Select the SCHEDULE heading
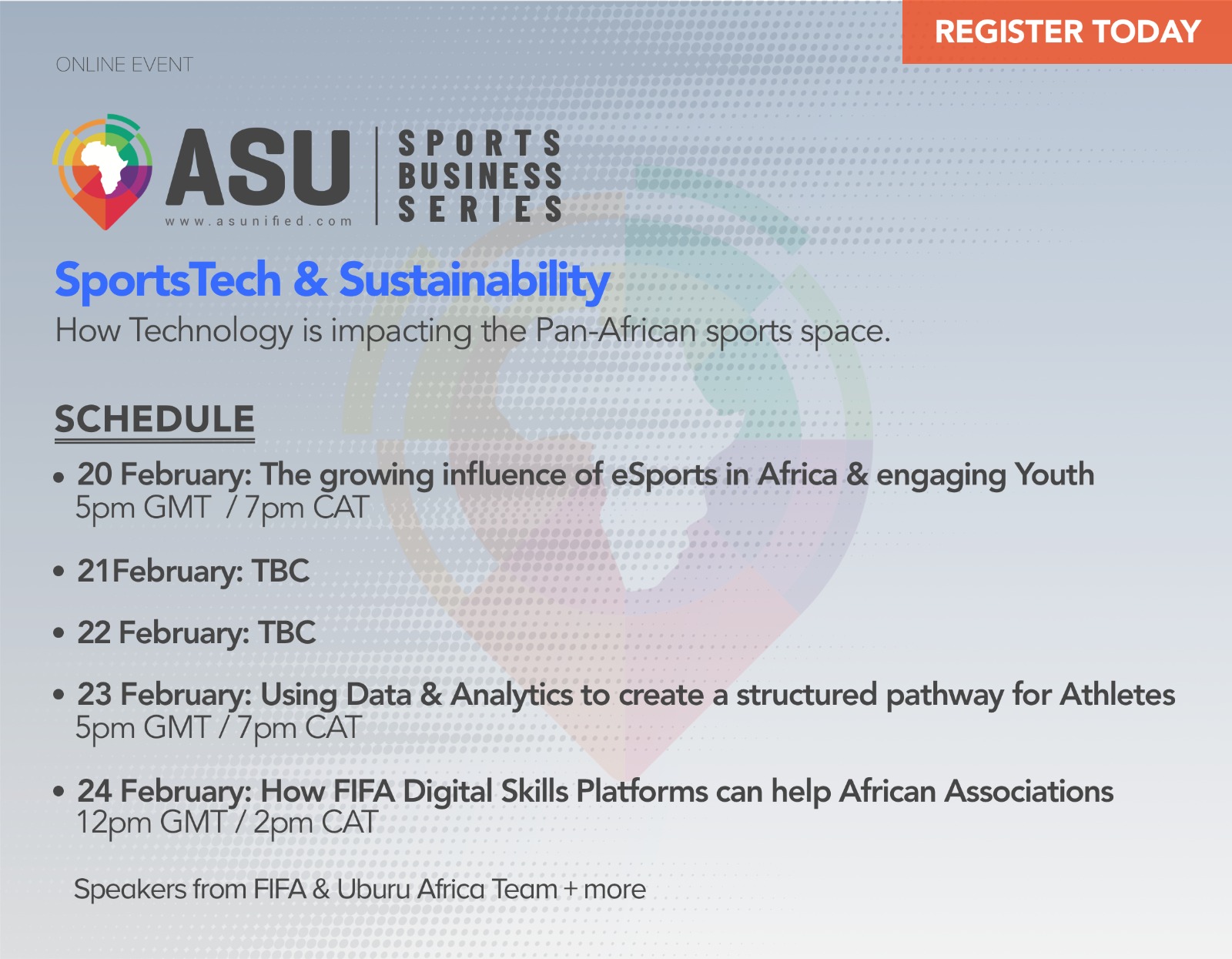 154,421
